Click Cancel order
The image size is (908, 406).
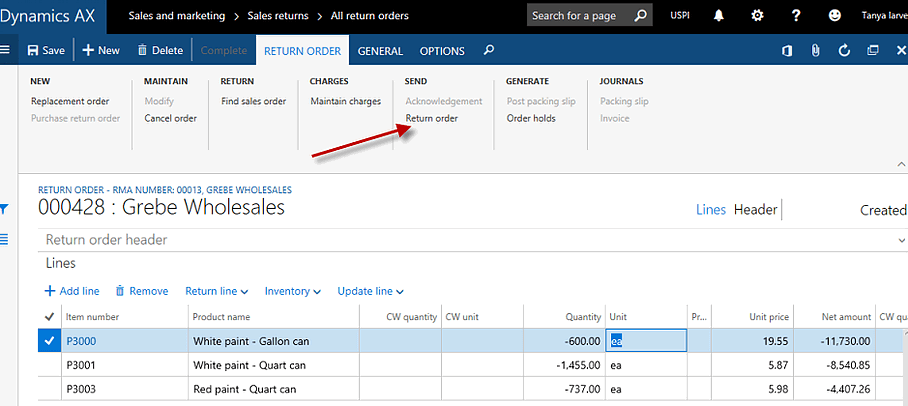pyautogui.click(x=171, y=118)
